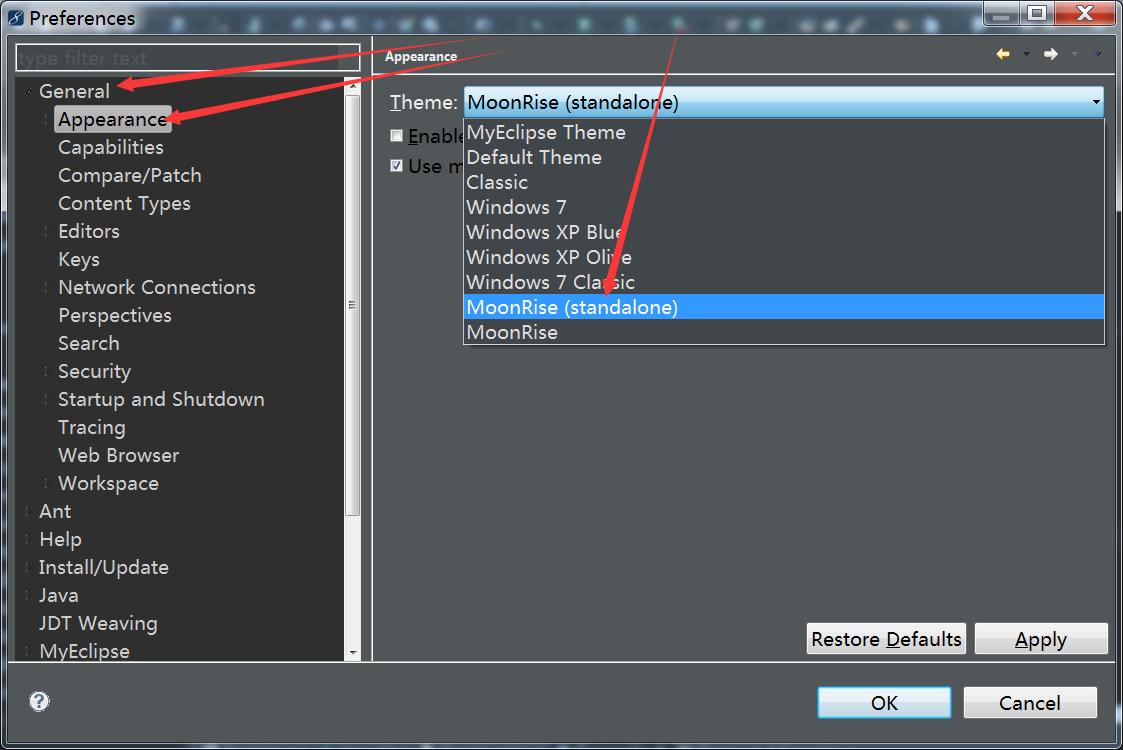Click the tree scrollbar up arrow
Viewport: 1123px width, 750px height.
352,85
